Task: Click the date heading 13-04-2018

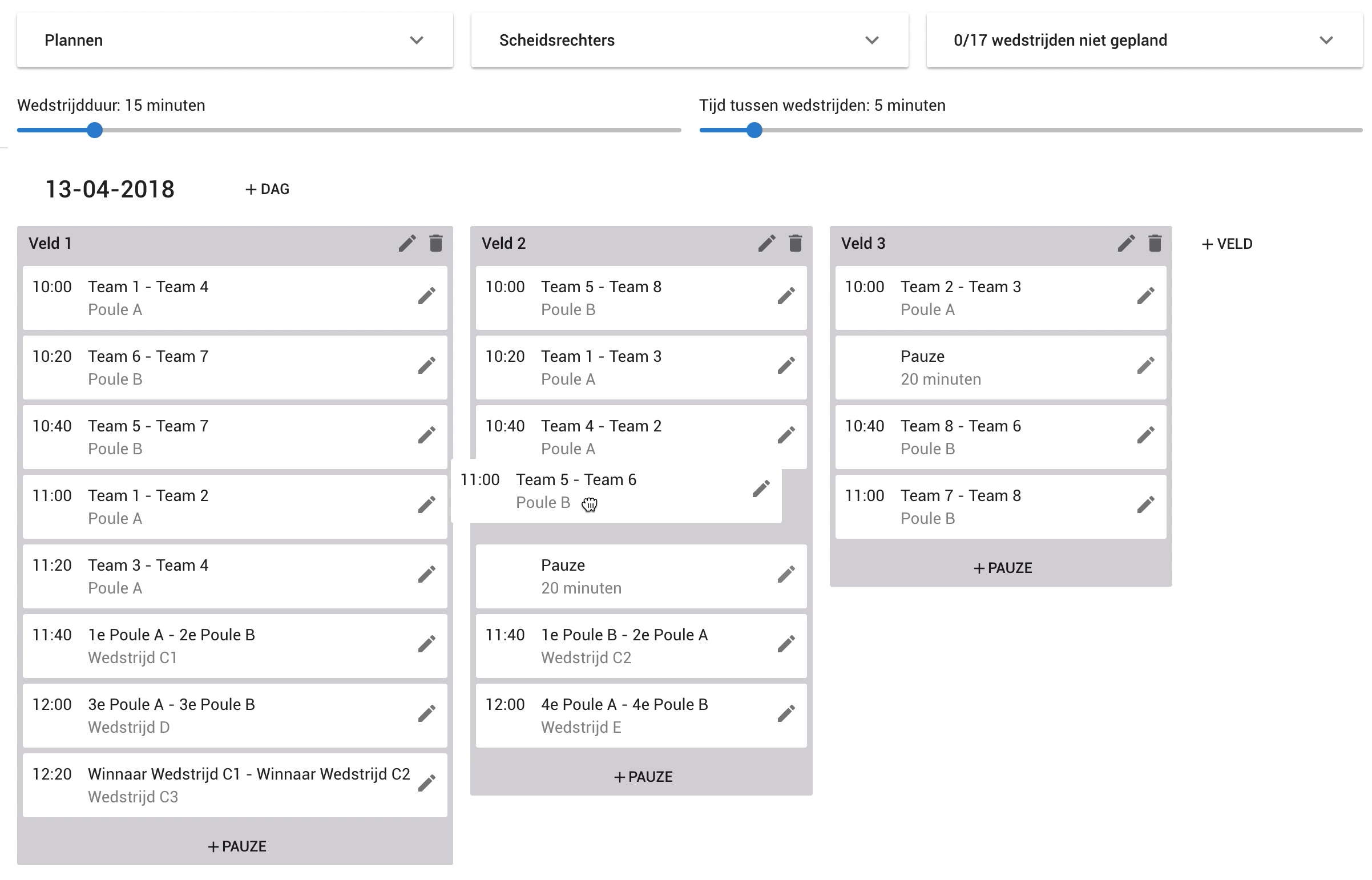Action: [110, 189]
